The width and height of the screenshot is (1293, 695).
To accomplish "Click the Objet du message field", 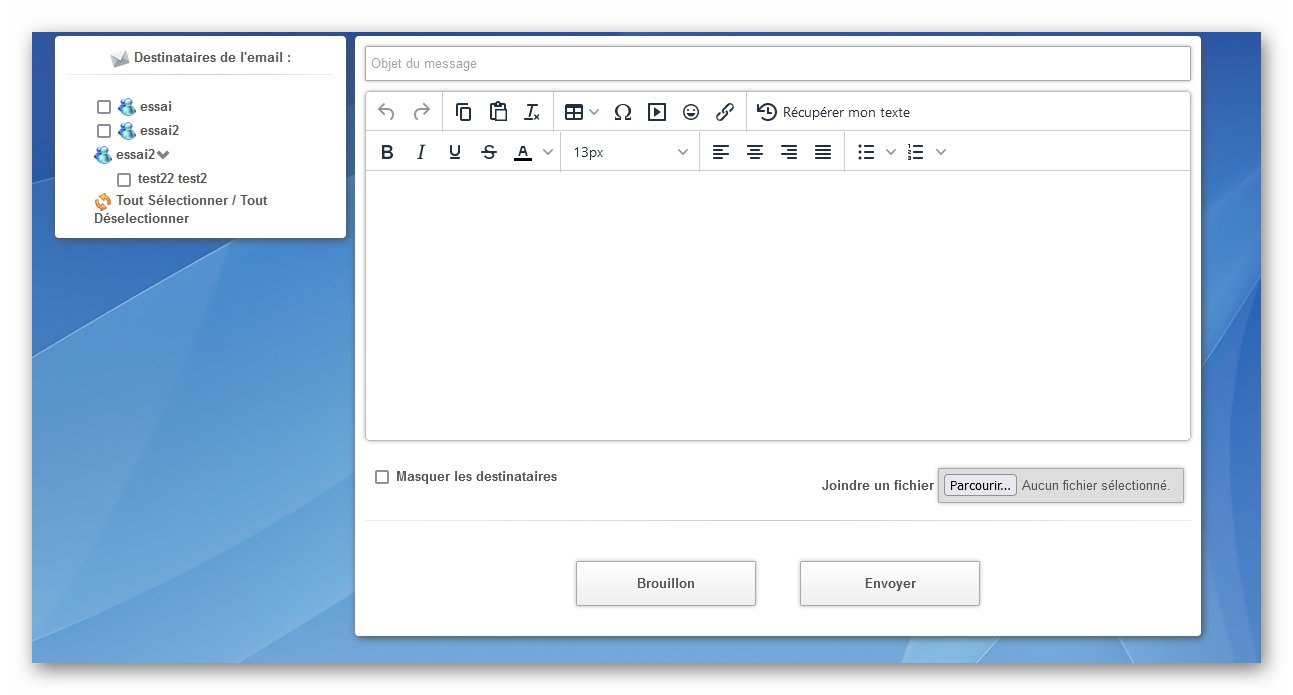I will coord(777,64).
